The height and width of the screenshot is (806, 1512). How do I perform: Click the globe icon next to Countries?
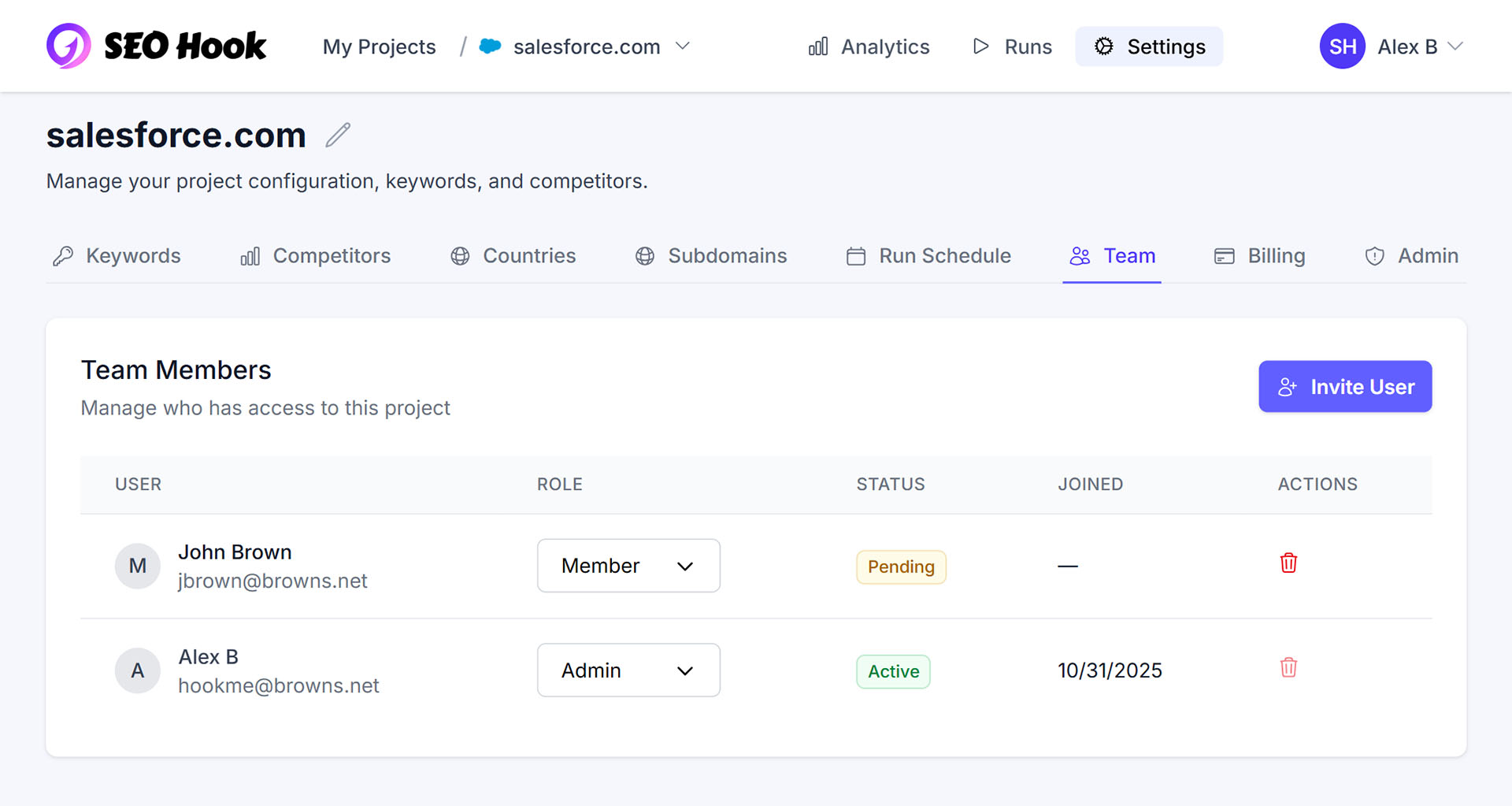[459, 255]
